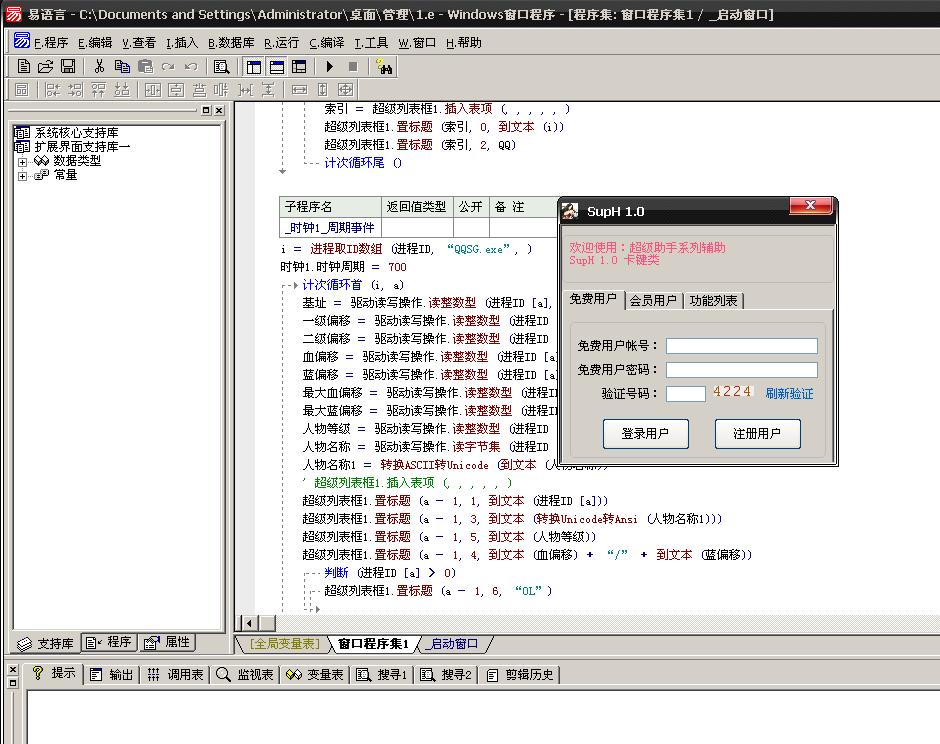Switch to the 程序 panel tab
The image size is (940, 744).
coord(109,643)
